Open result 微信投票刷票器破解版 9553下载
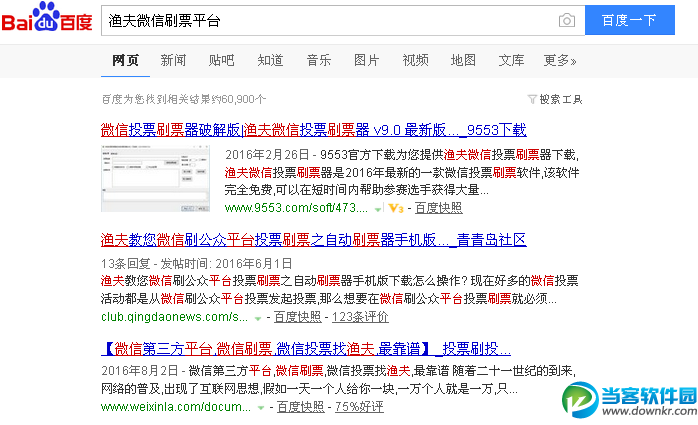The image size is (698, 425). point(313,130)
